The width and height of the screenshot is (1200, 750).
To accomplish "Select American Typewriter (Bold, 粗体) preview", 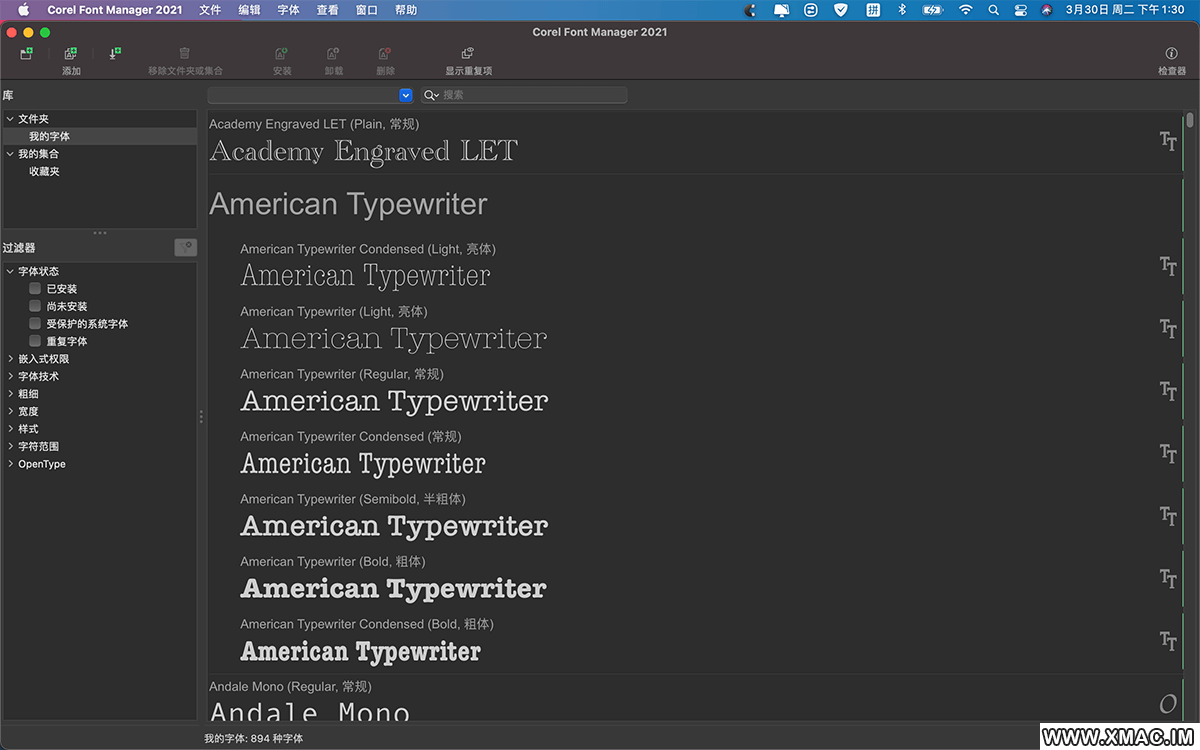I will pyautogui.click(x=394, y=588).
